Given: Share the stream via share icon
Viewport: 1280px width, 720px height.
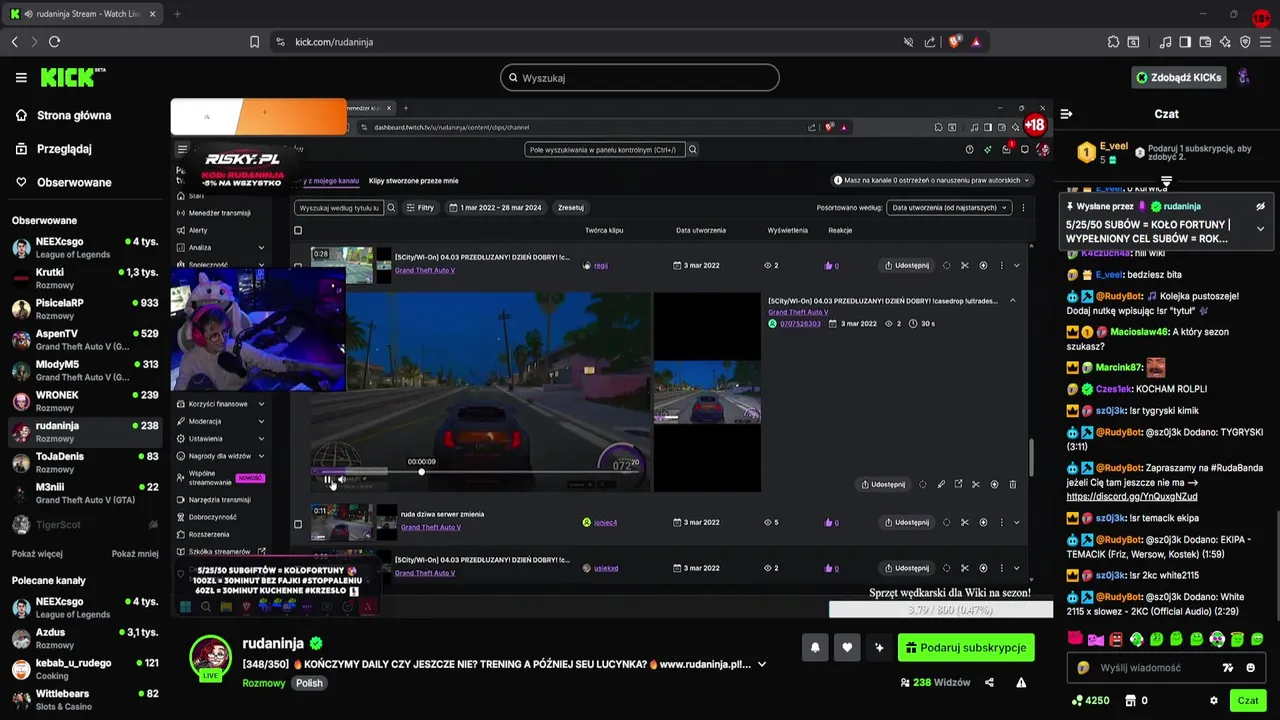Looking at the screenshot, I should [989, 683].
